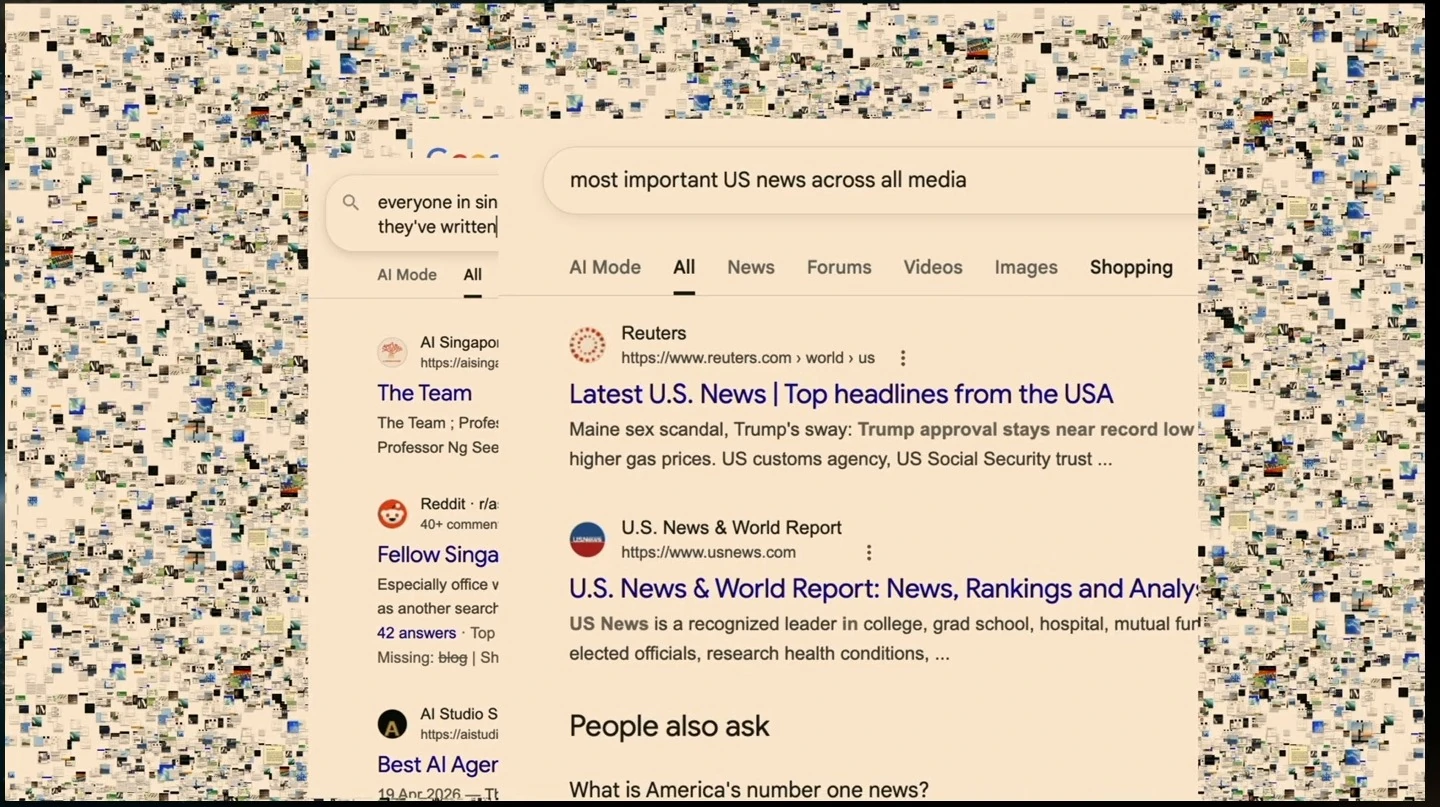Open the 'Fellow Singa…' Reddit result link
Screen dimensions: 1440x807
pyautogui.click(x=437, y=554)
